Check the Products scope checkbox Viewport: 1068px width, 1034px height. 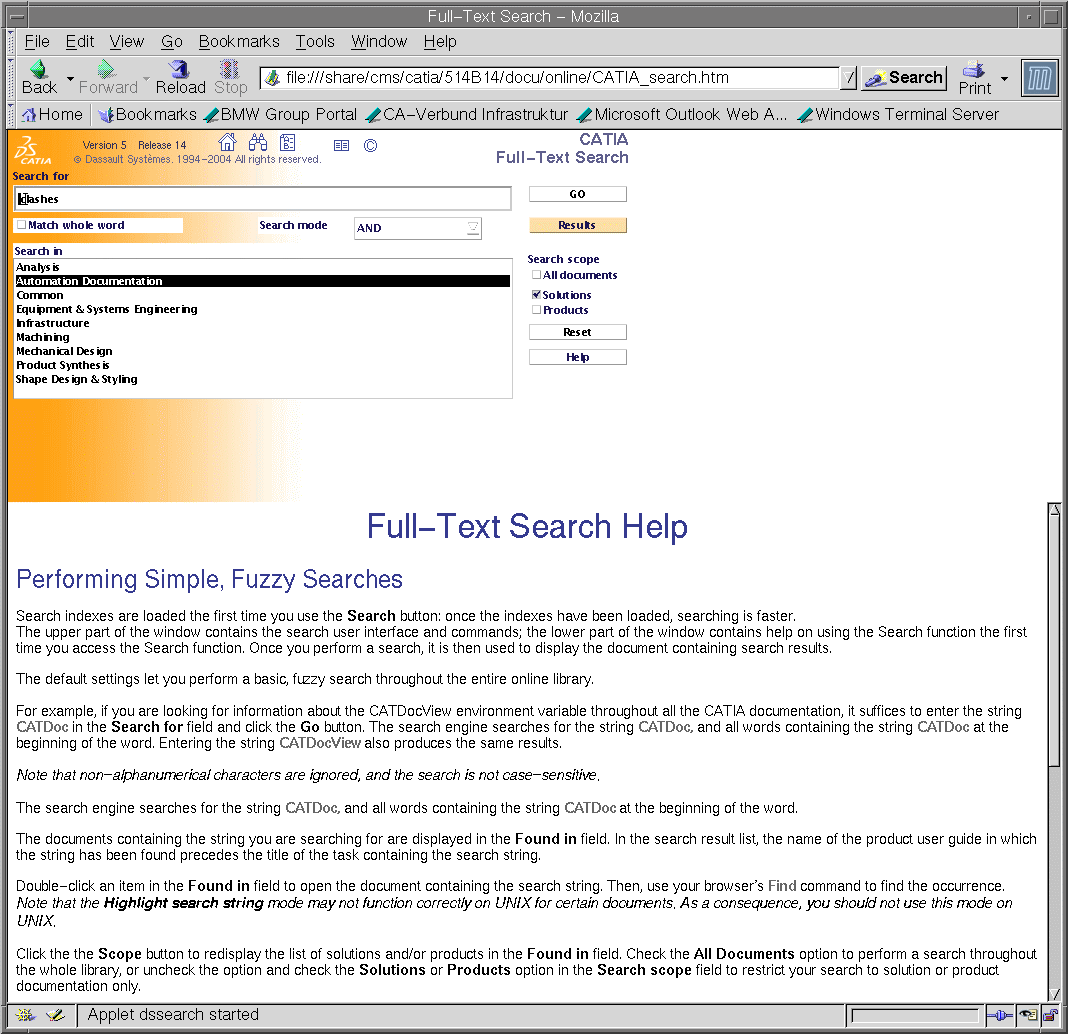537,309
